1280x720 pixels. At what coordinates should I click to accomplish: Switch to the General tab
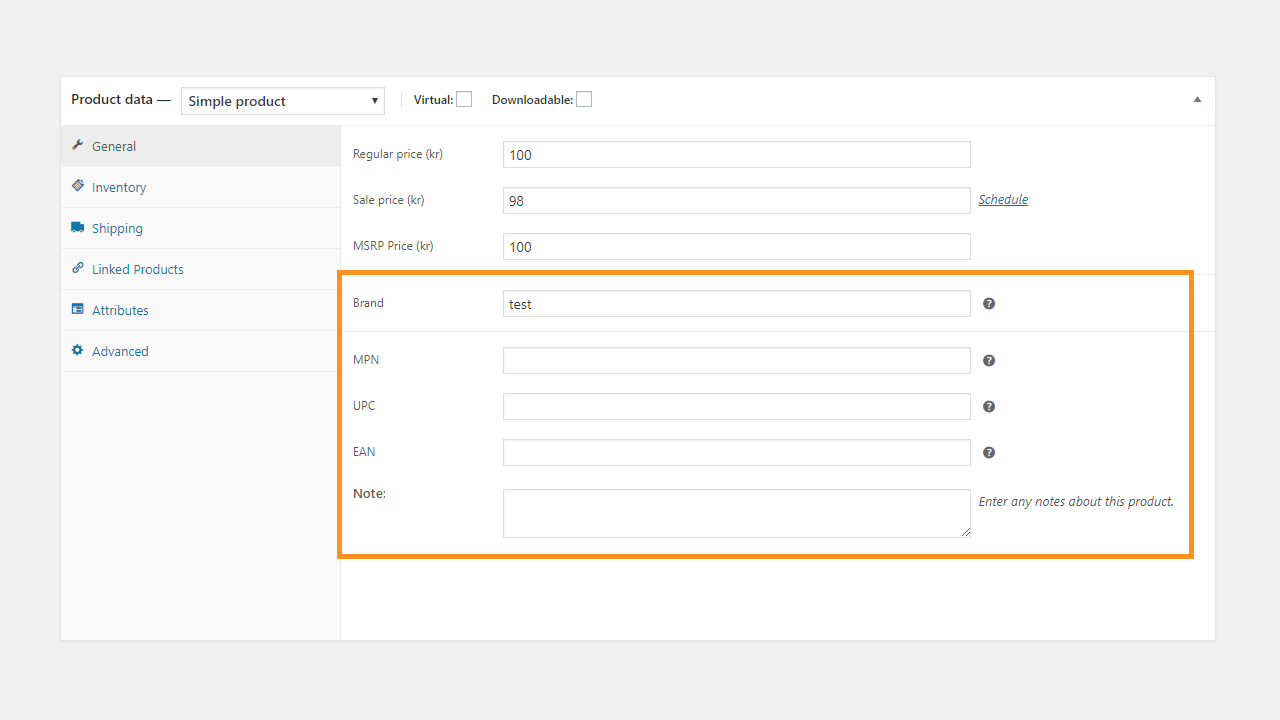201,146
